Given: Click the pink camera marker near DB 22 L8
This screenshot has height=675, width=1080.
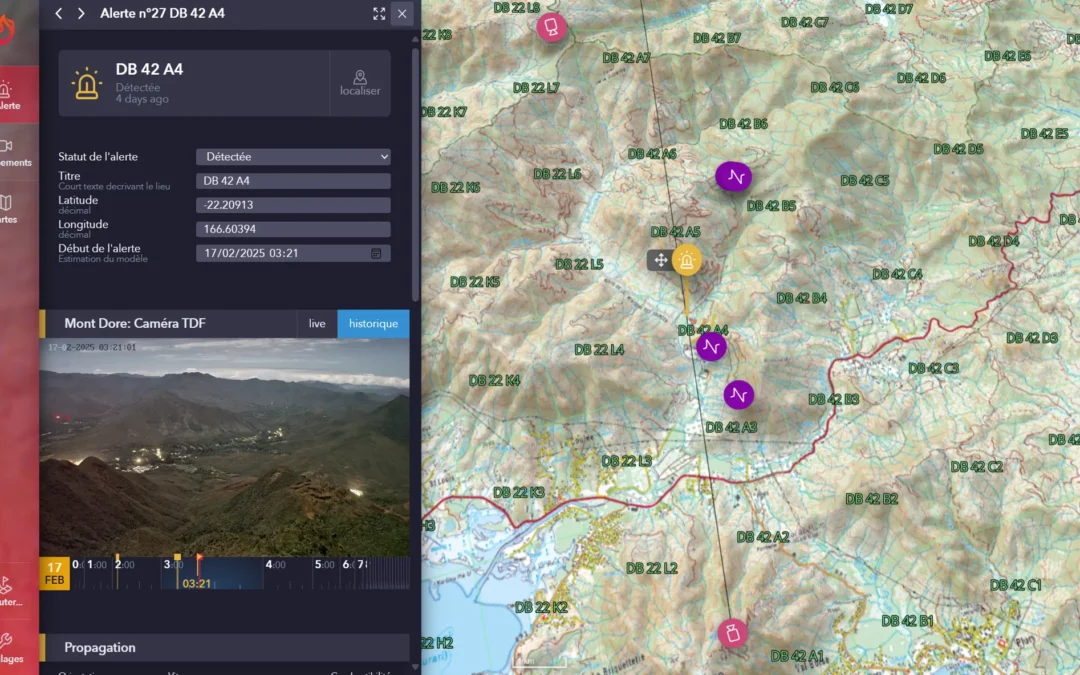Looking at the screenshot, I should pos(551,26).
